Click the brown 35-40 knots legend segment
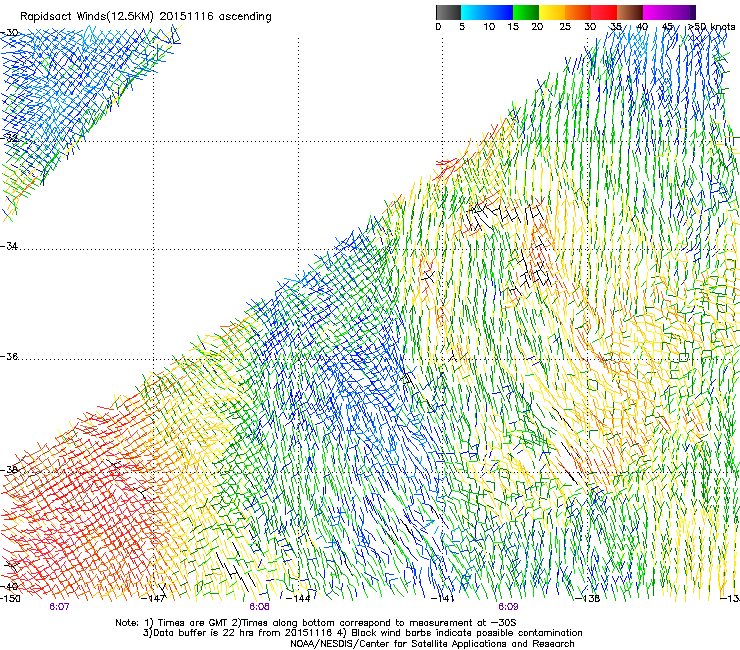The height and width of the screenshot is (650, 740). point(630,12)
